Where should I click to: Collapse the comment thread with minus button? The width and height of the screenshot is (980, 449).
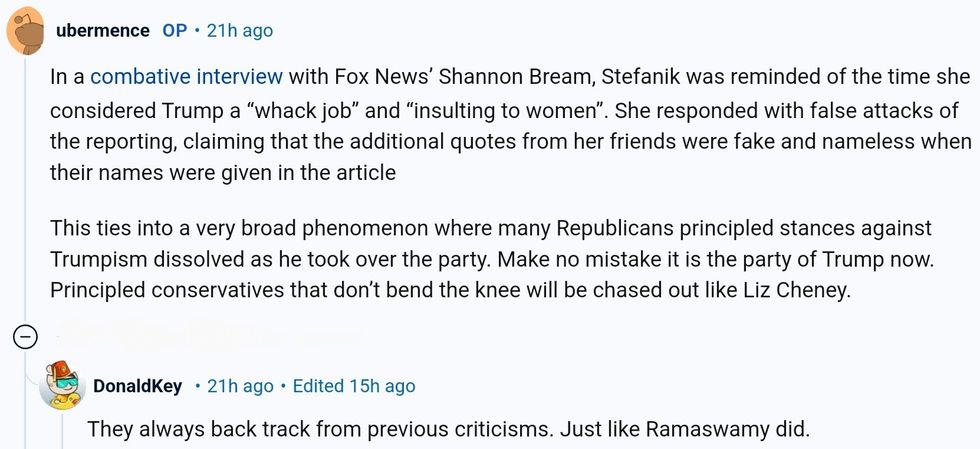22,337
